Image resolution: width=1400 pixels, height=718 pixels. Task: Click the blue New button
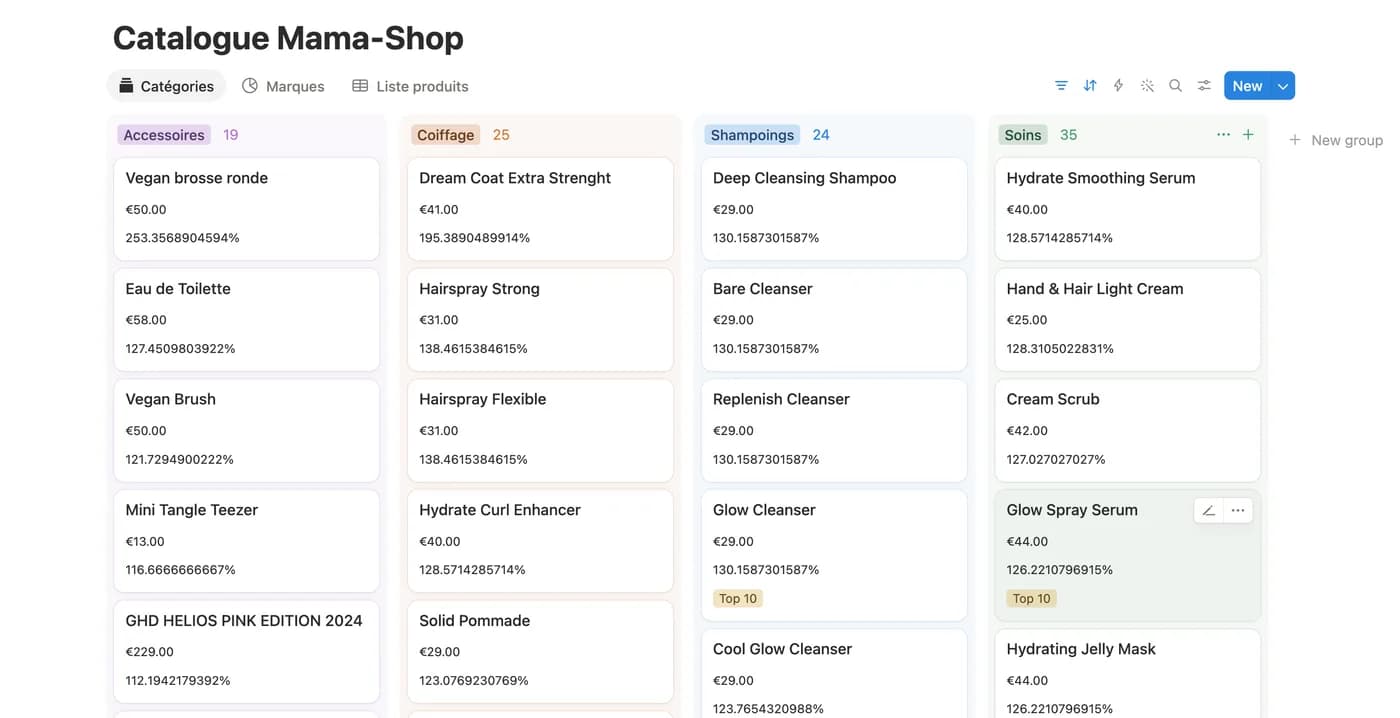pyautogui.click(x=1247, y=86)
